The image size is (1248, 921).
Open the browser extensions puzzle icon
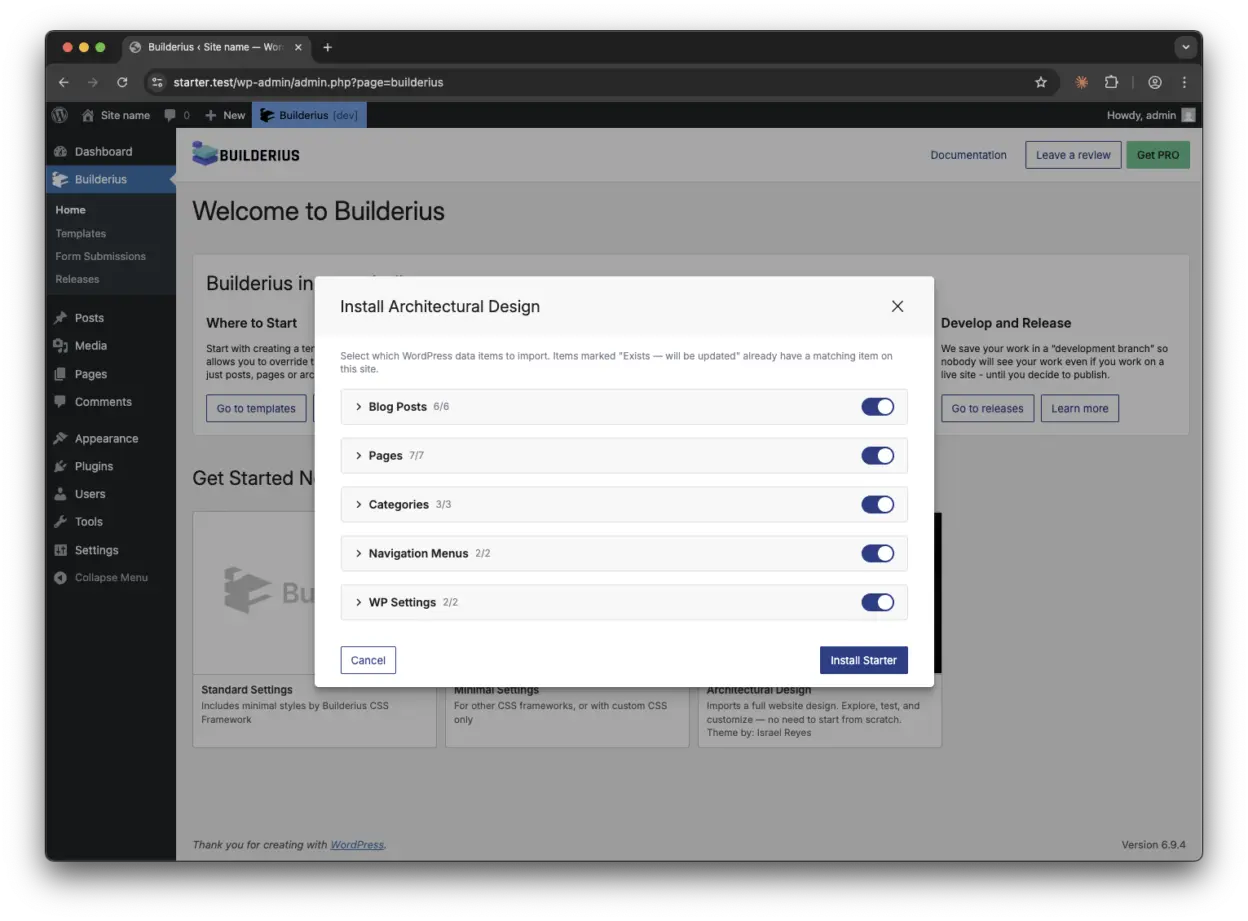tap(1111, 82)
